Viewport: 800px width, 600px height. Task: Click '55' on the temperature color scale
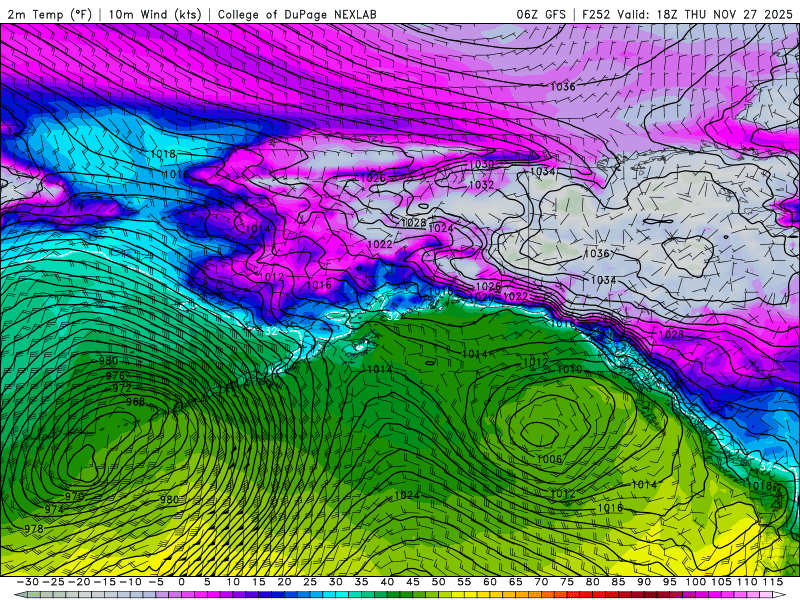pyautogui.click(x=464, y=582)
